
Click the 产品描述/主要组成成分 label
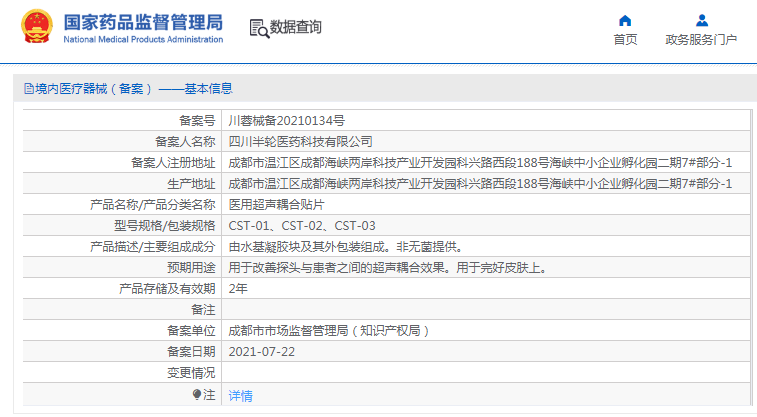coord(153,247)
